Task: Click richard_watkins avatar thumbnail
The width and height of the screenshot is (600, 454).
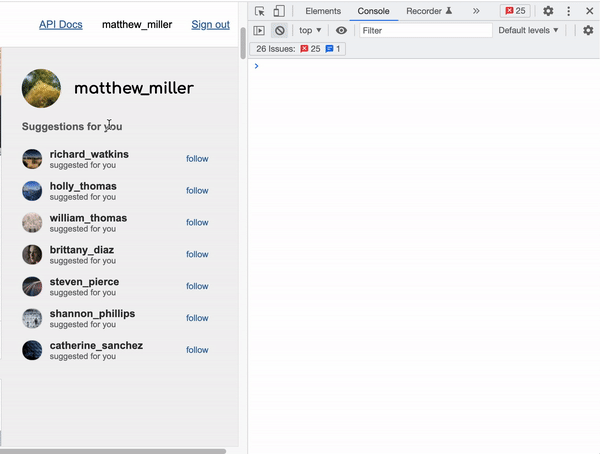Action: pos(32,159)
